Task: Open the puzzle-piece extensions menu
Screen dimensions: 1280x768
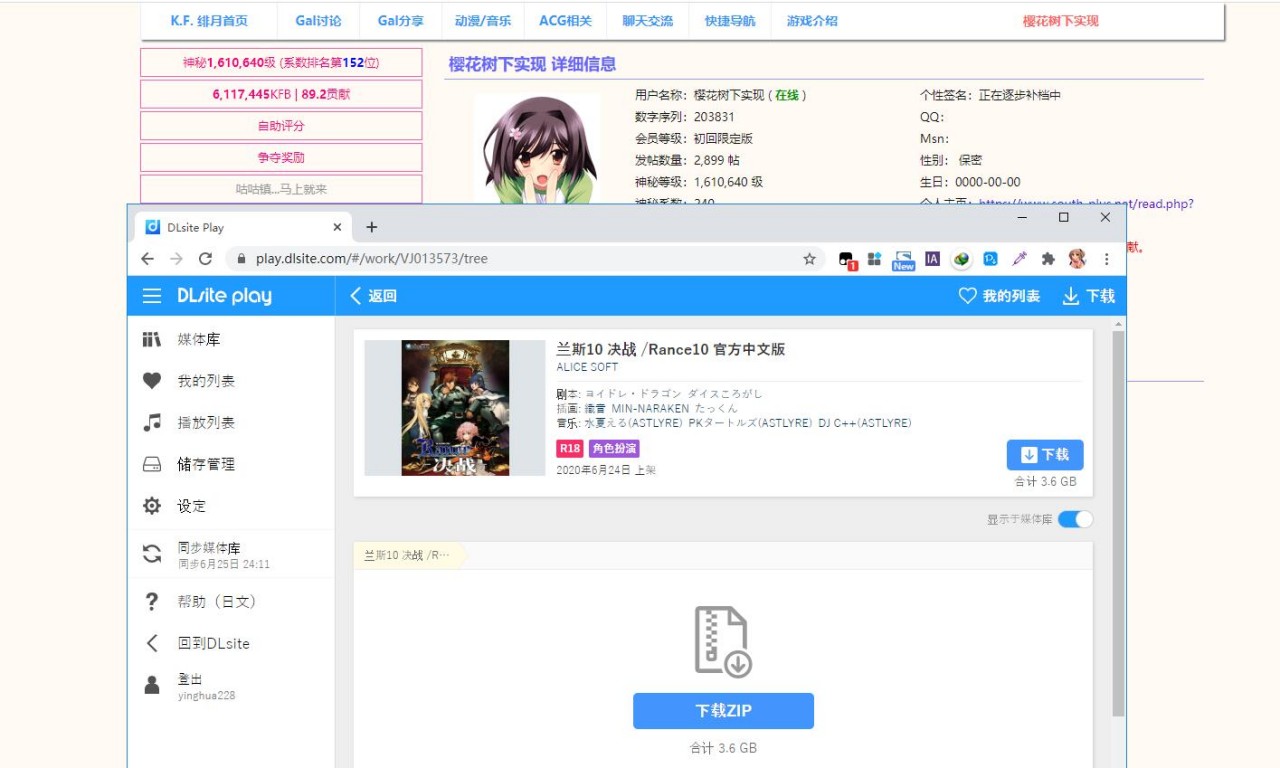Action: [1048, 259]
